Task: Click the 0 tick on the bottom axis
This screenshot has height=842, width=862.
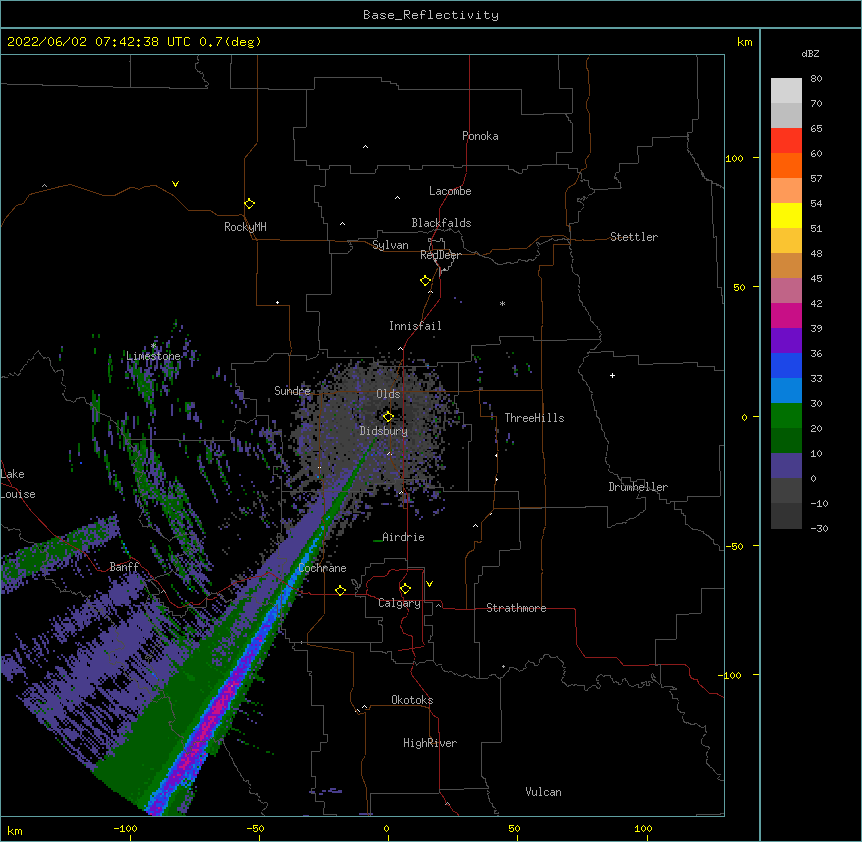Action: pyautogui.click(x=387, y=828)
